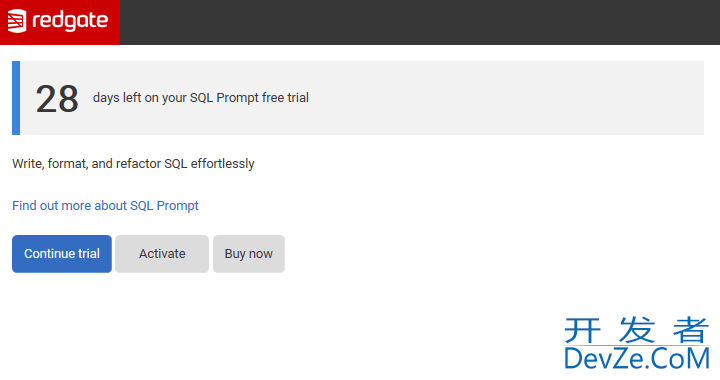Click the DevZe.CoM watermark text

[637, 358]
